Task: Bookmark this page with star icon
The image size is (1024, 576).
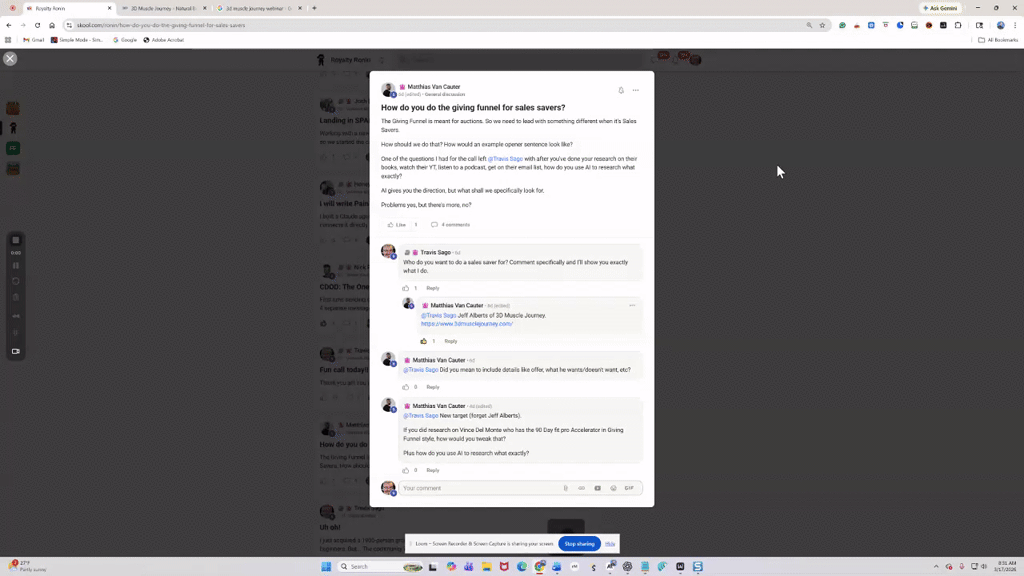Action: click(x=822, y=25)
